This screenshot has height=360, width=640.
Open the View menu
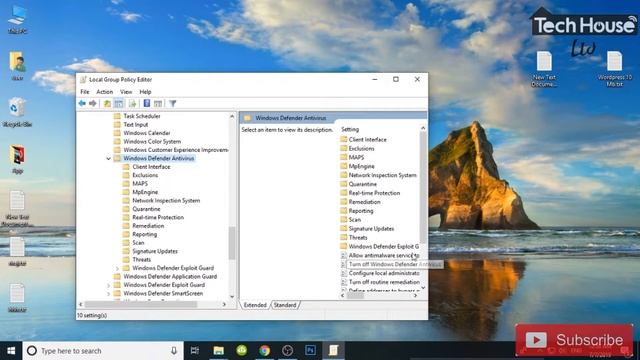[126, 92]
